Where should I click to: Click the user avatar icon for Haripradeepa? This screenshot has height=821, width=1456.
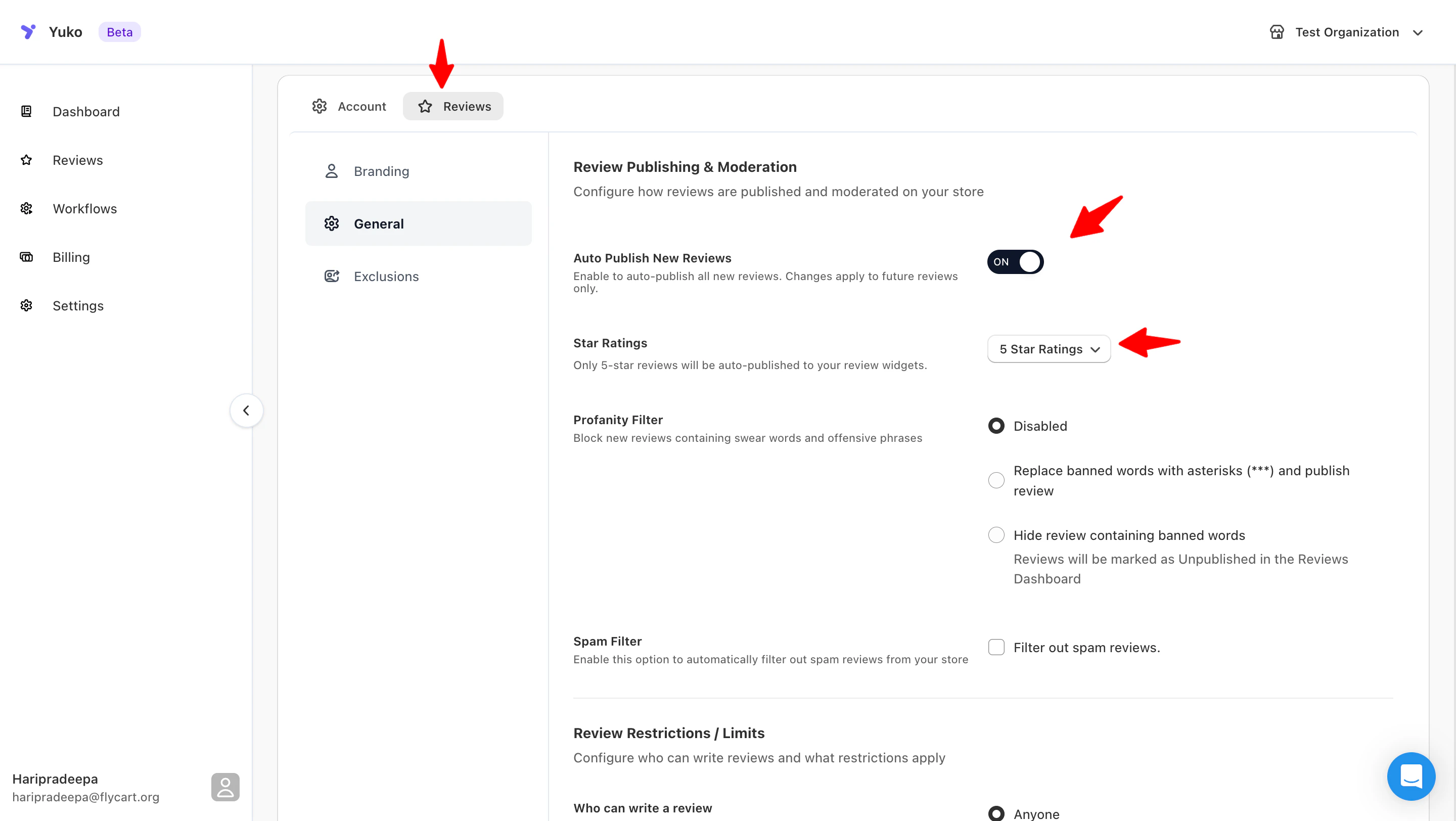[x=225, y=787]
